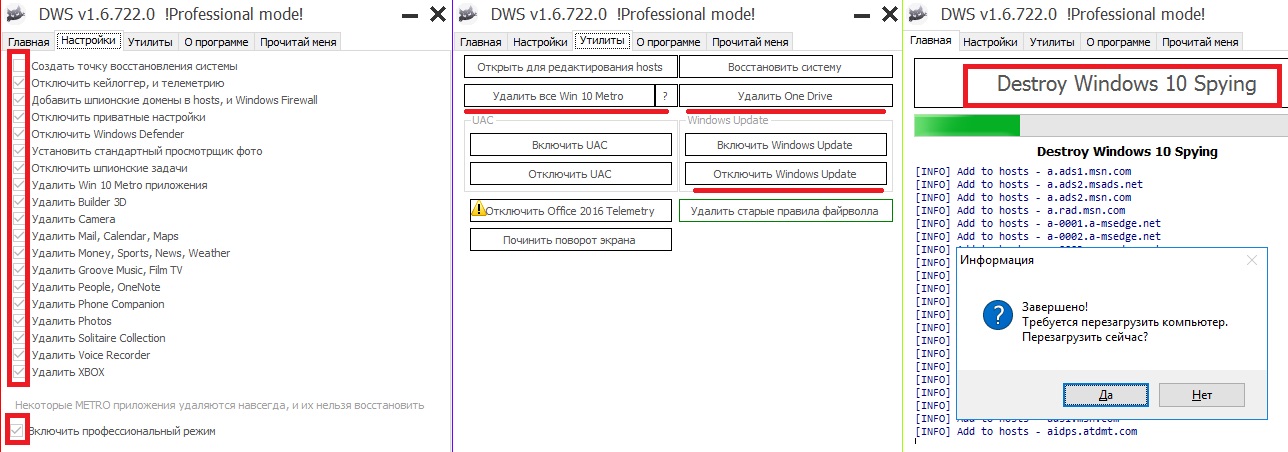Close the left Settings window
Screen dimensions: 1288x452
pos(437,14)
